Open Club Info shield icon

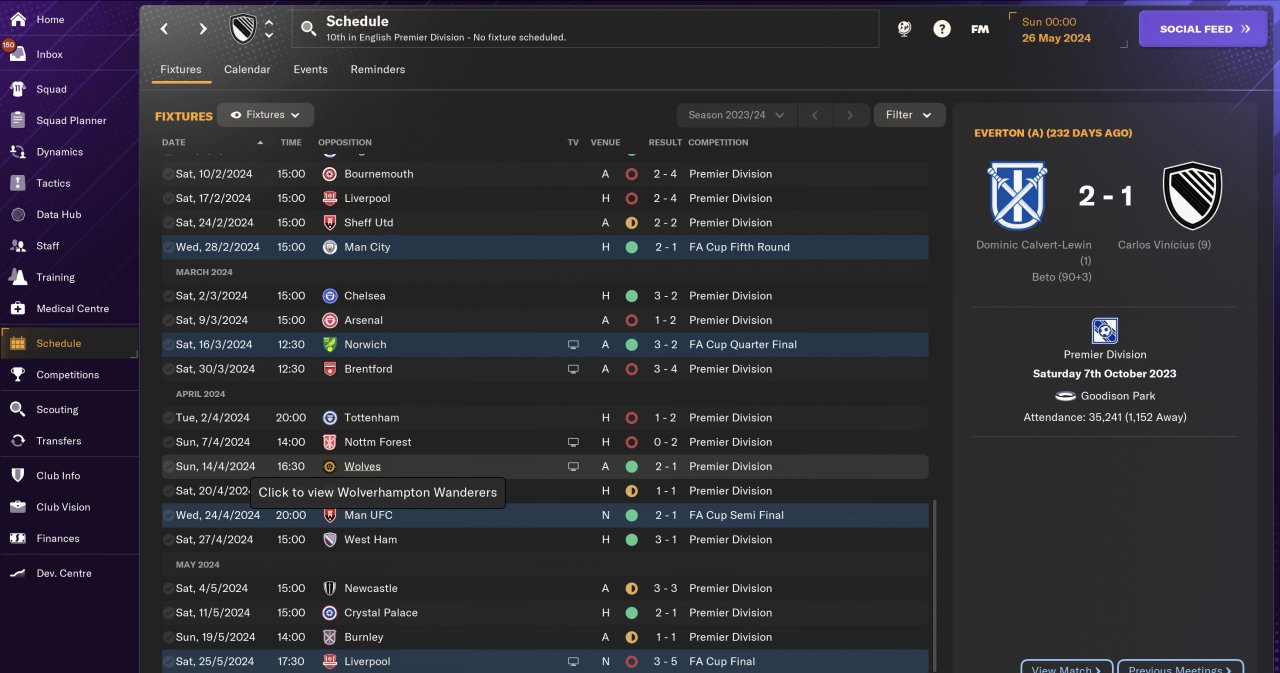(17, 475)
